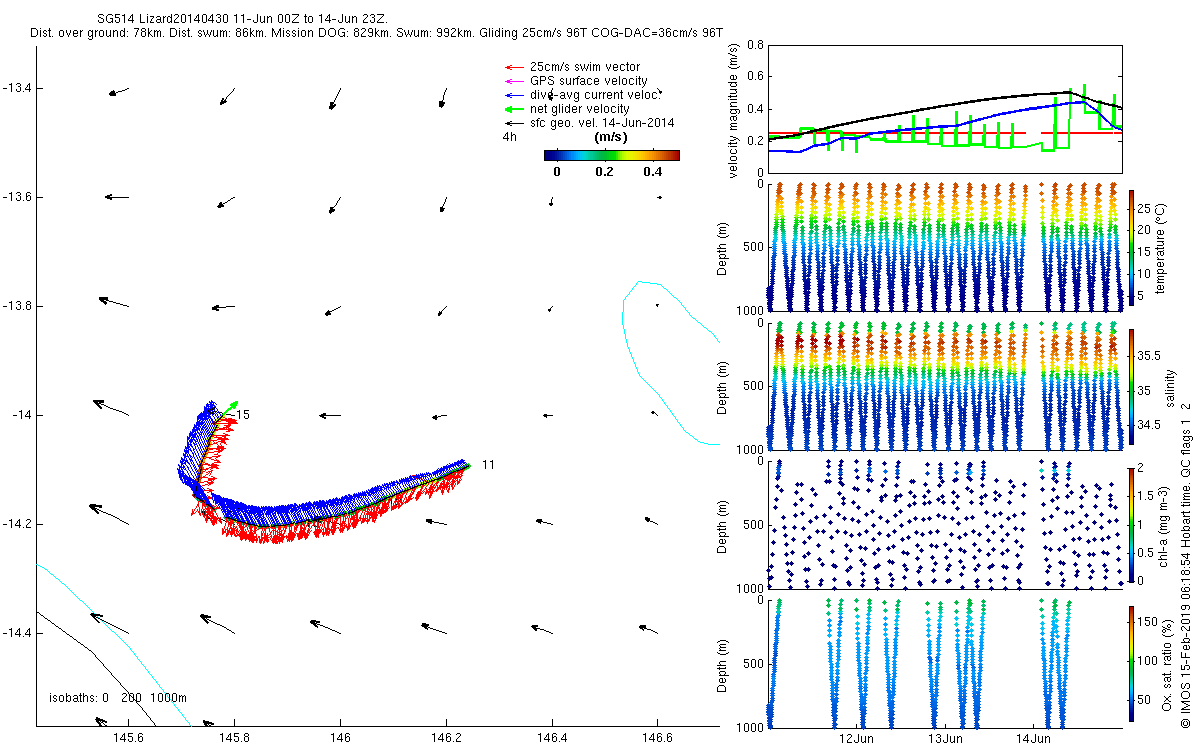Screen dimensions: 1200x750
Task: Click the '25' tick on the temperature color bar
Action: (x=1146, y=210)
